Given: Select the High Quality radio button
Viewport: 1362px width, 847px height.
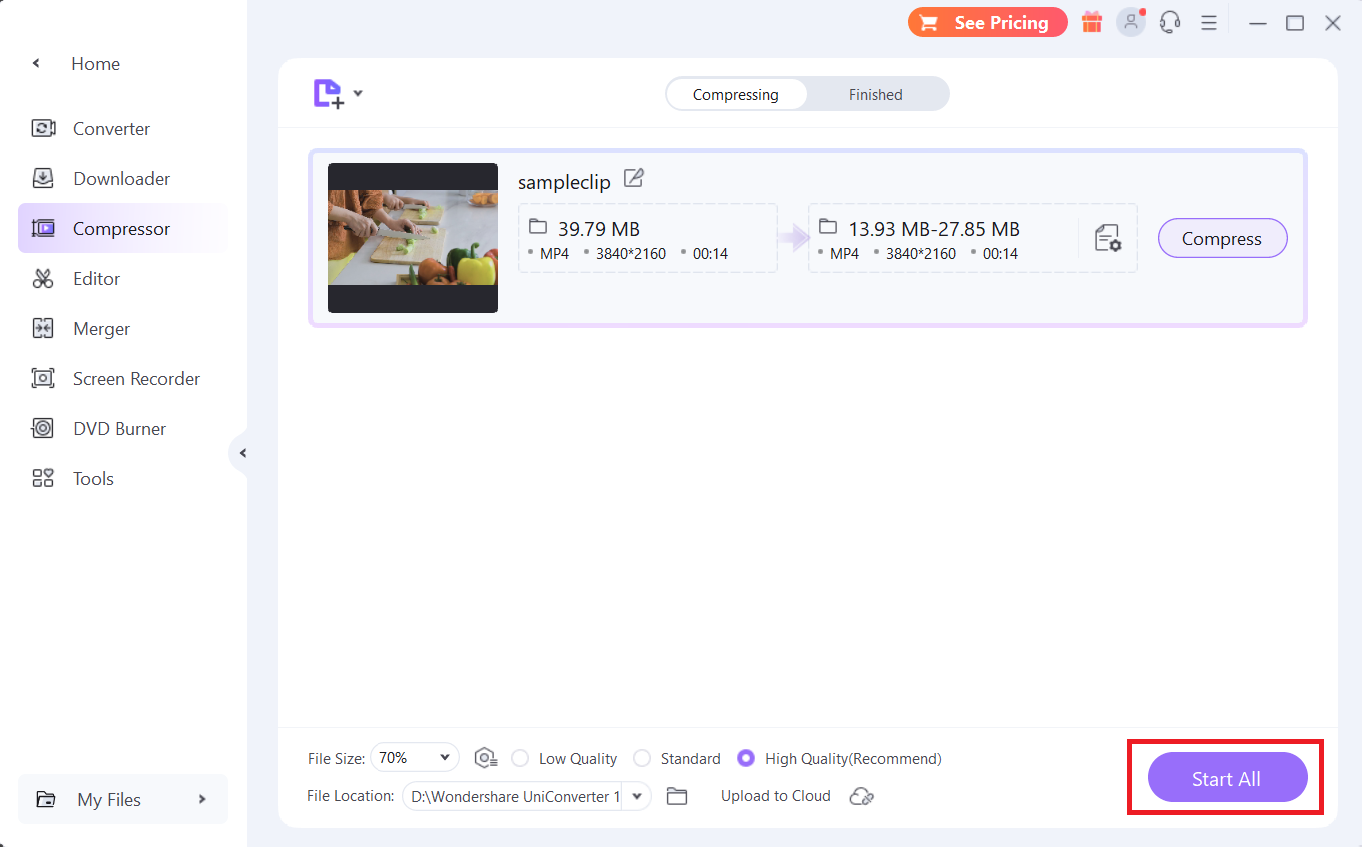Looking at the screenshot, I should tap(746, 758).
